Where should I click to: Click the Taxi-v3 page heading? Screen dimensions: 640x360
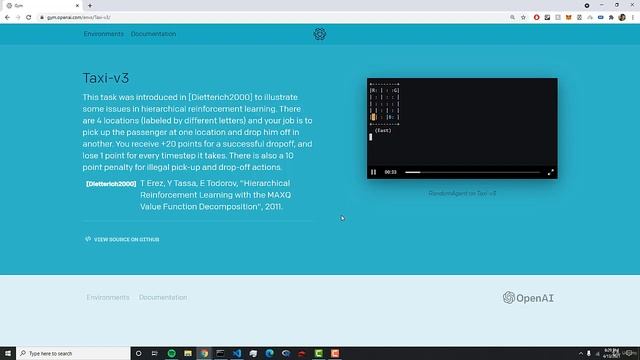[106, 78]
